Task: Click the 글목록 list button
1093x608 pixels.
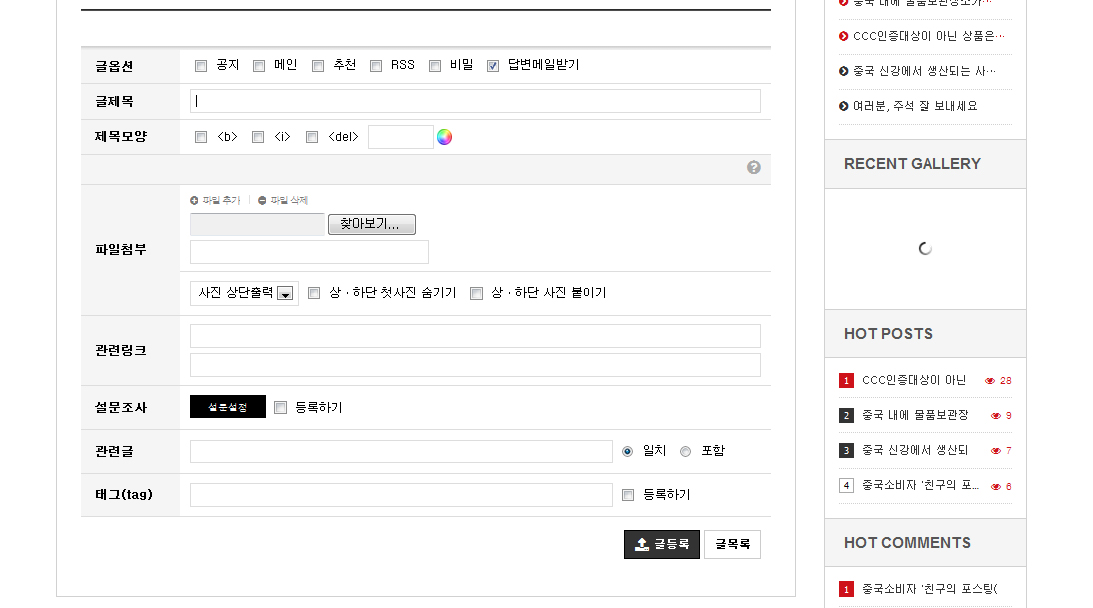Action: [x=733, y=545]
